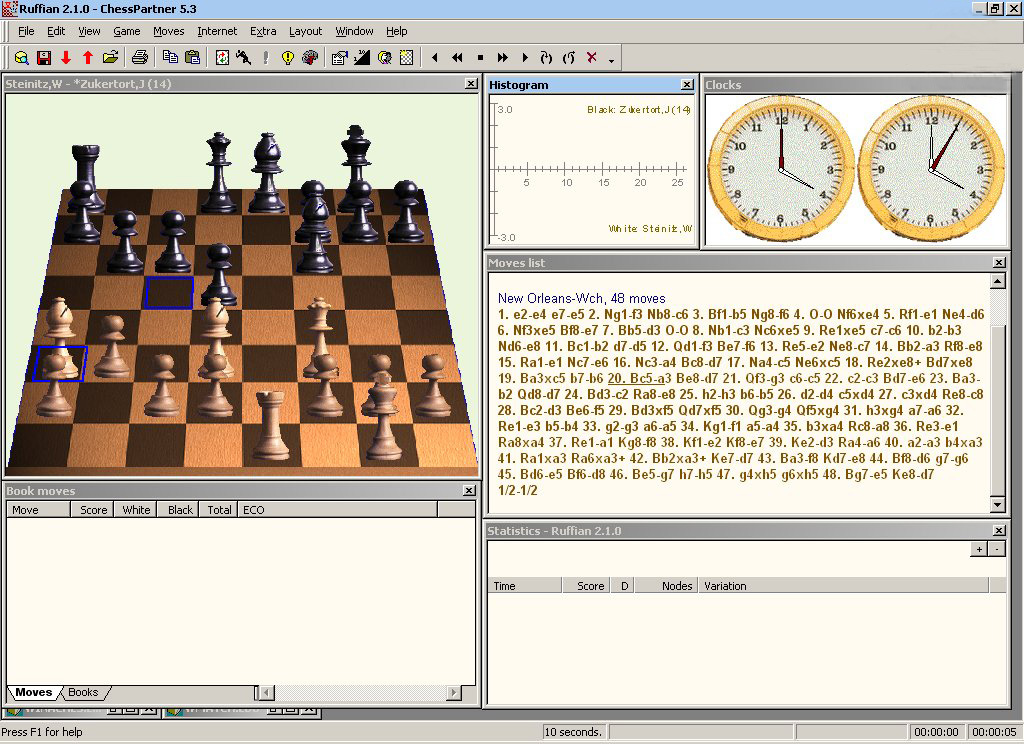
Task: Click the minus button in Statistics panel
Action: tap(997, 549)
